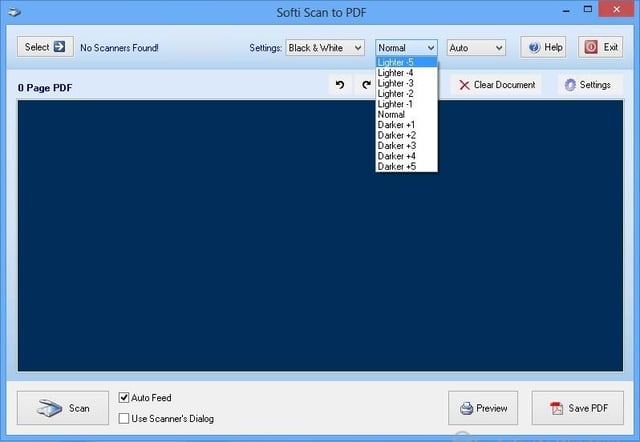Click the '0 Page PDF' label
Screen dimensions: 640x442
click(x=45, y=88)
